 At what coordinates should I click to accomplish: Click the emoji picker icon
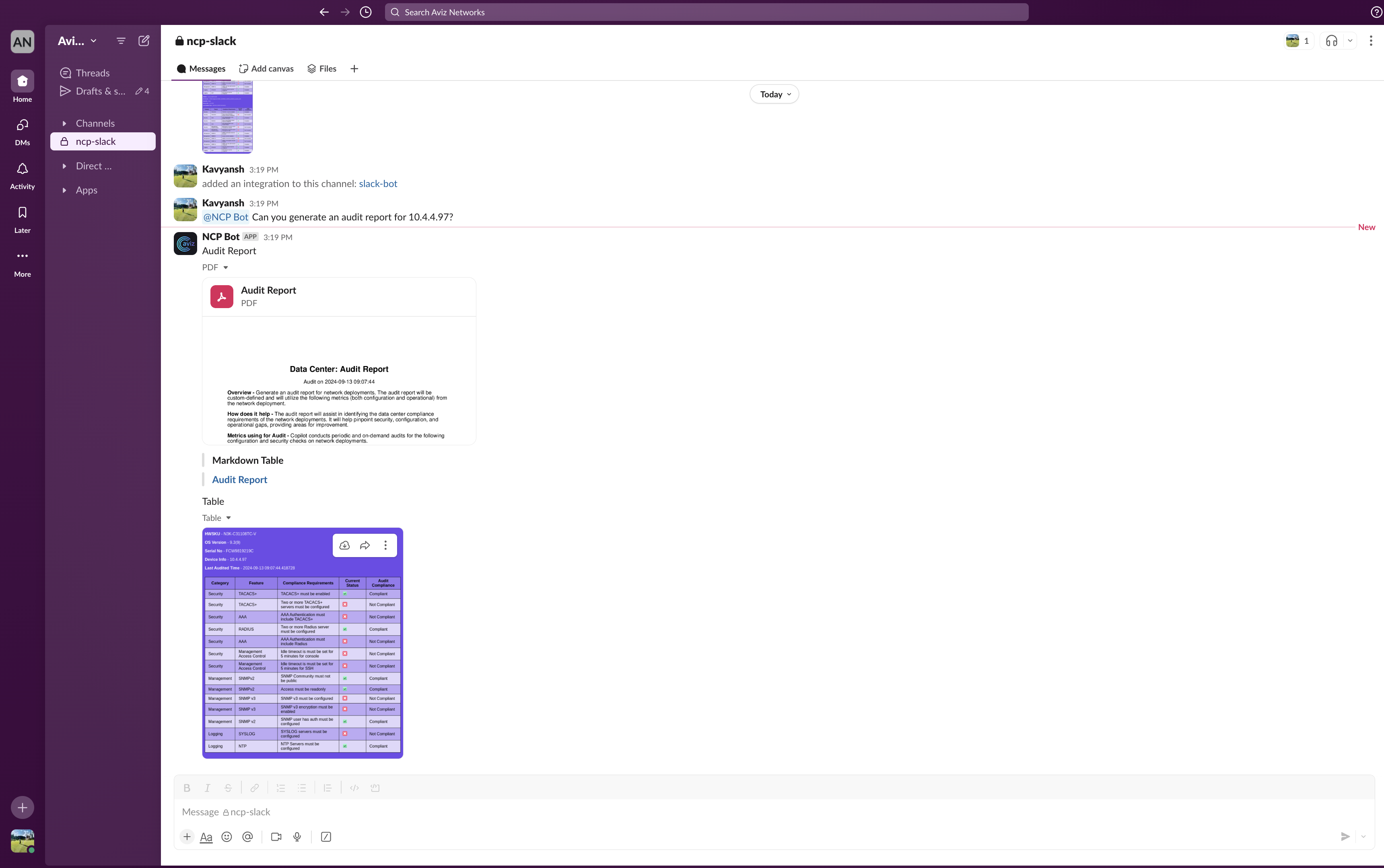[x=227, y=837]
